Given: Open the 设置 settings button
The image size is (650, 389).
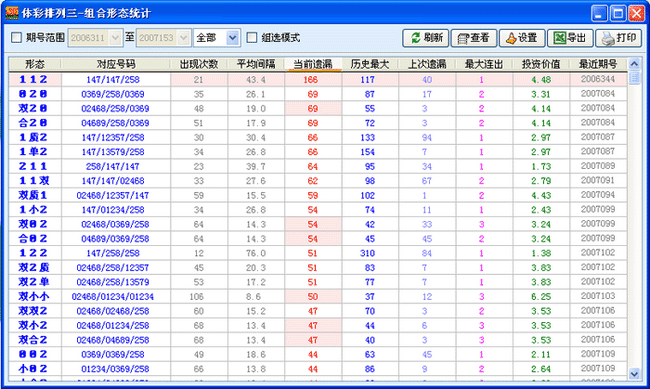Looking at the screenshot, I should click(521, 38).
